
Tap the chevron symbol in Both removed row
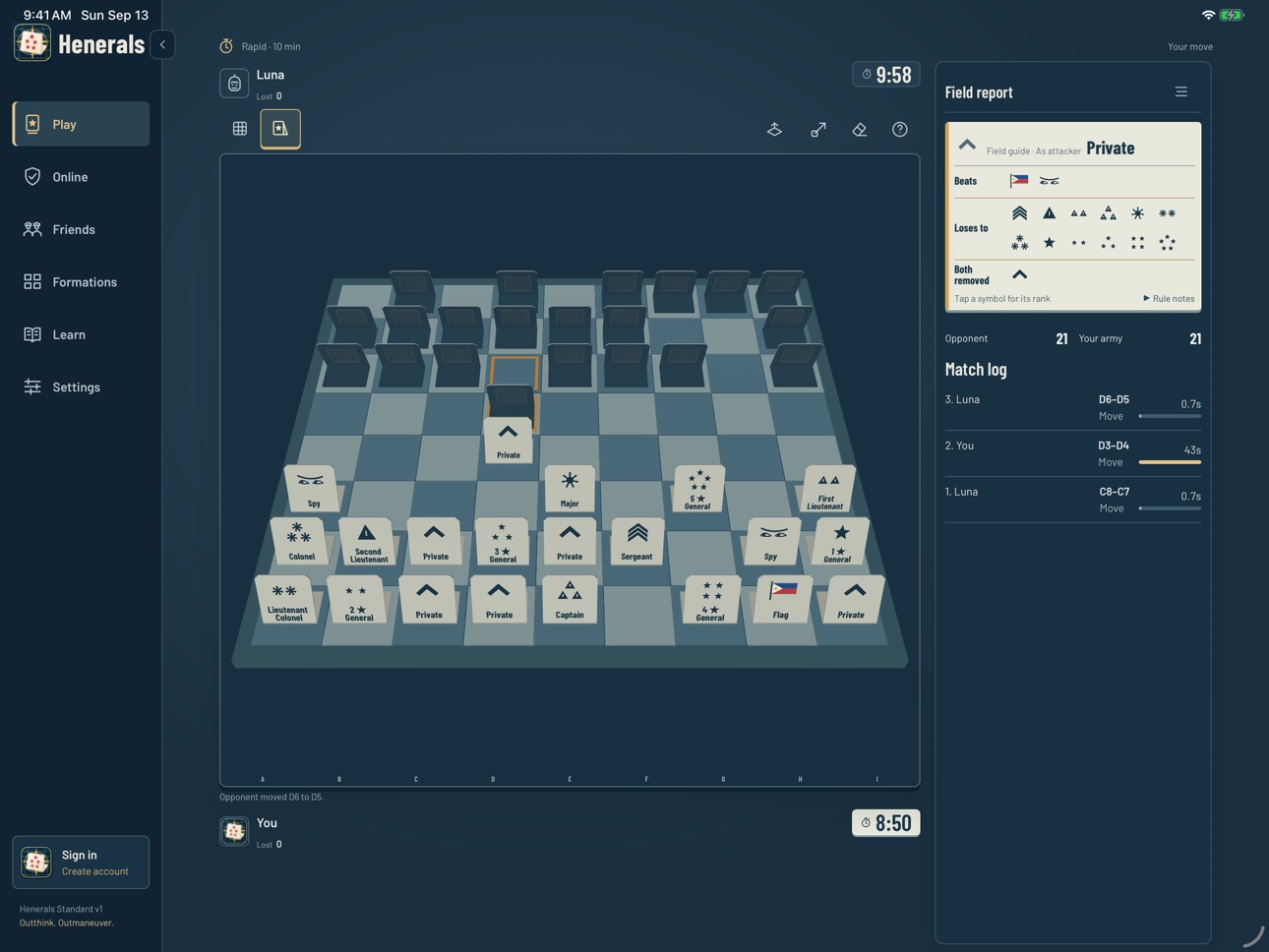[x=1019, y=274]
